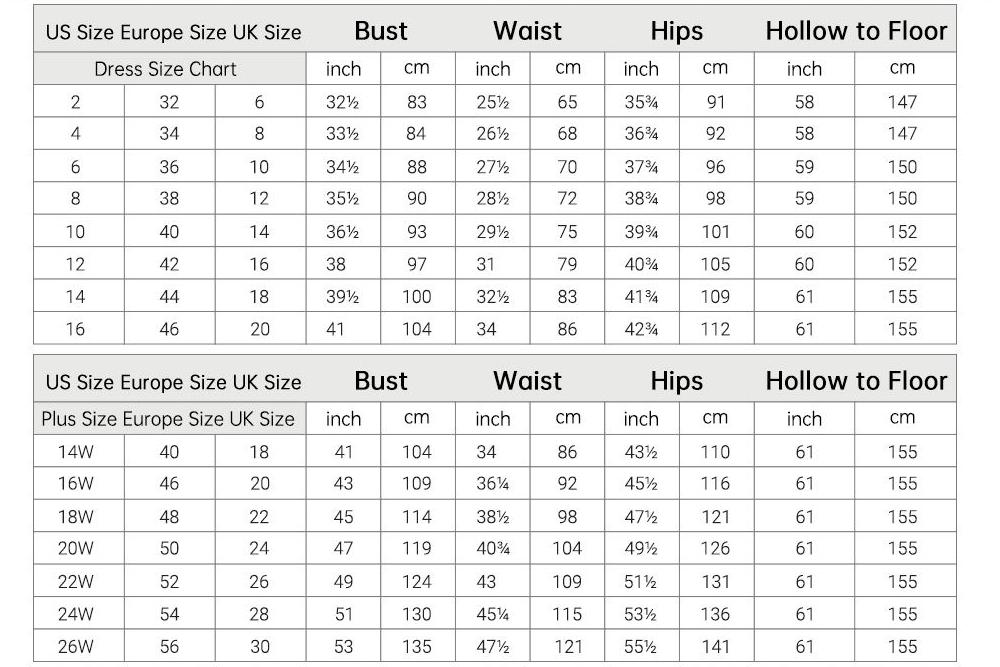Click the 24W size cell
This screenshot has height=667, width=1000.
tap(75, 614)
